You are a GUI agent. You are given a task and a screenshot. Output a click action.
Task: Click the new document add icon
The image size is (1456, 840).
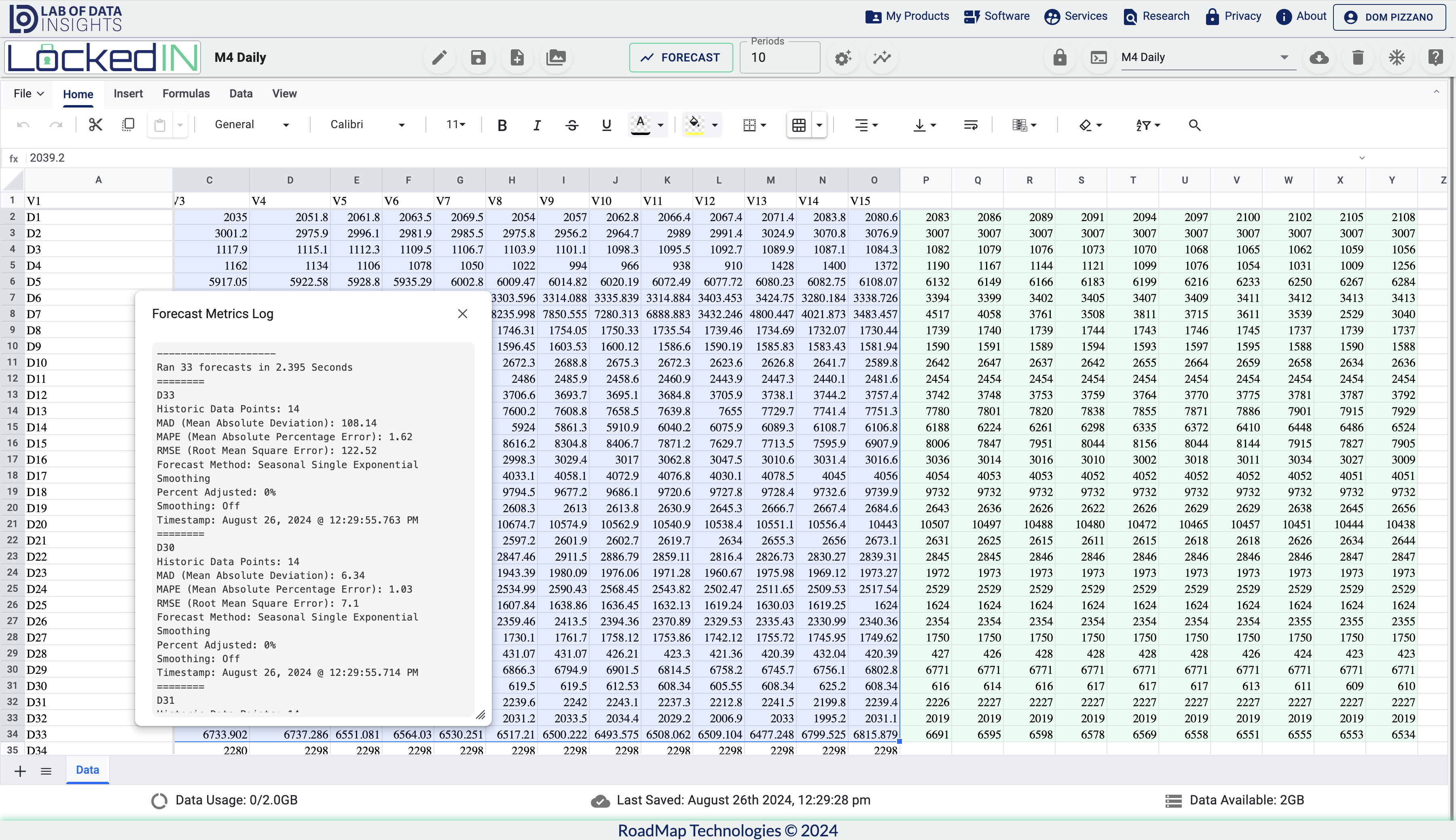coord(517,58)
